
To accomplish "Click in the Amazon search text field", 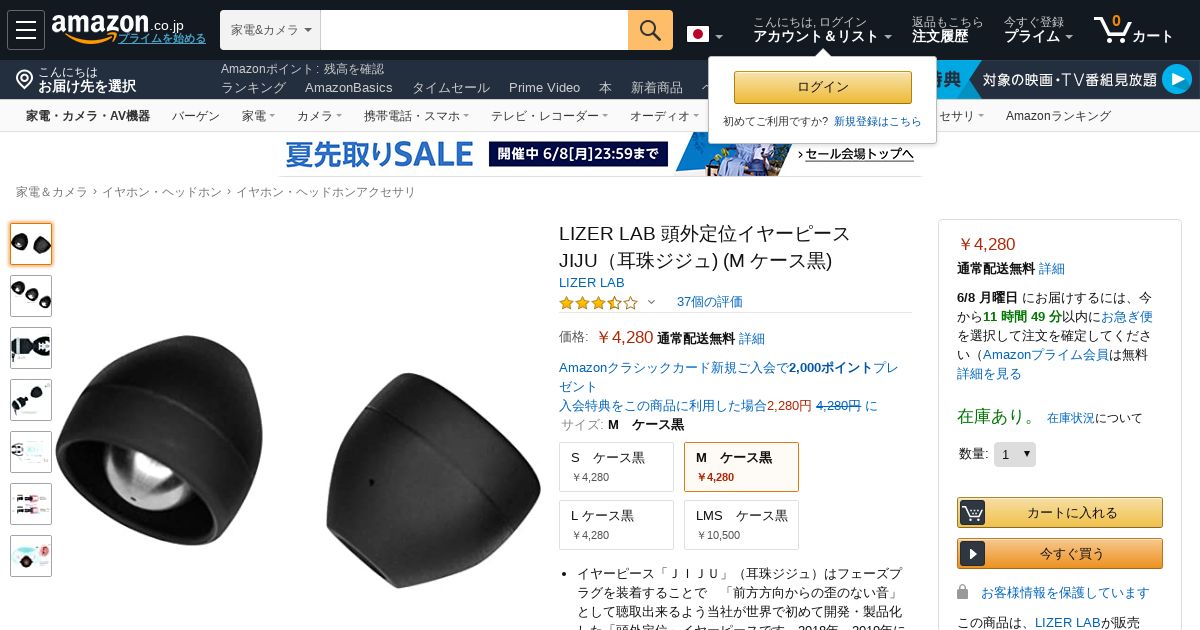I will click(474, 30).
